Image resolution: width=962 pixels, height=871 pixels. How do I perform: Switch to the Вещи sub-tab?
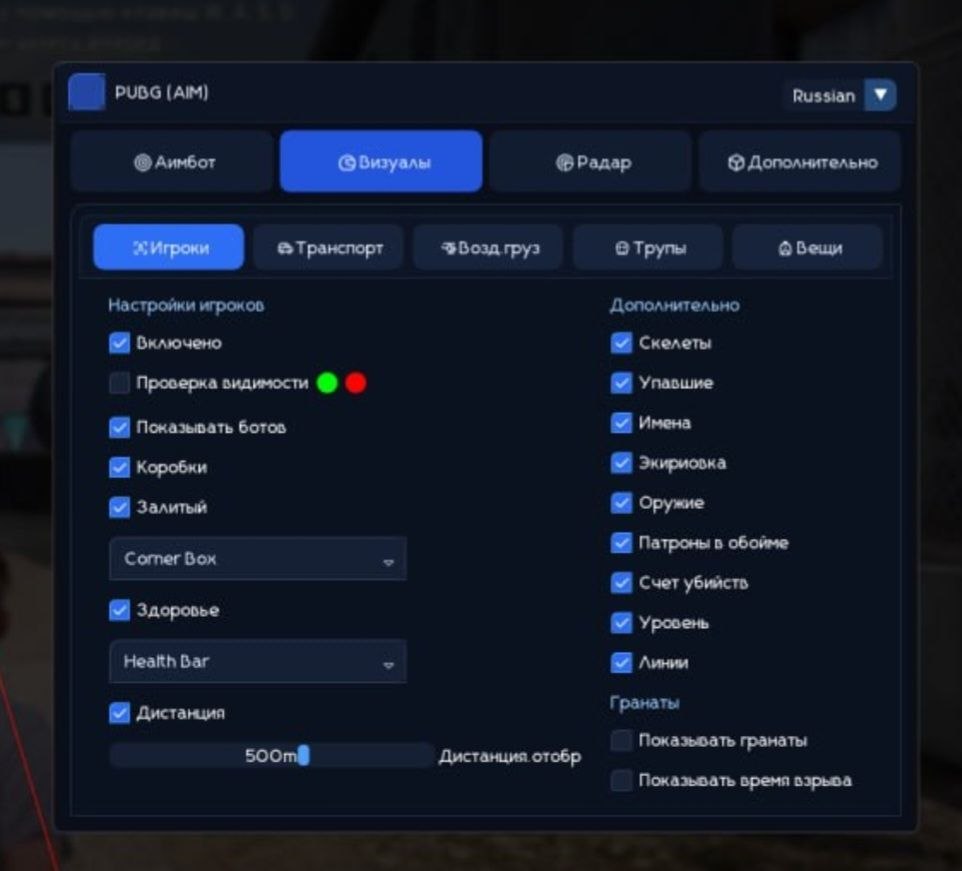coord(807,248)
